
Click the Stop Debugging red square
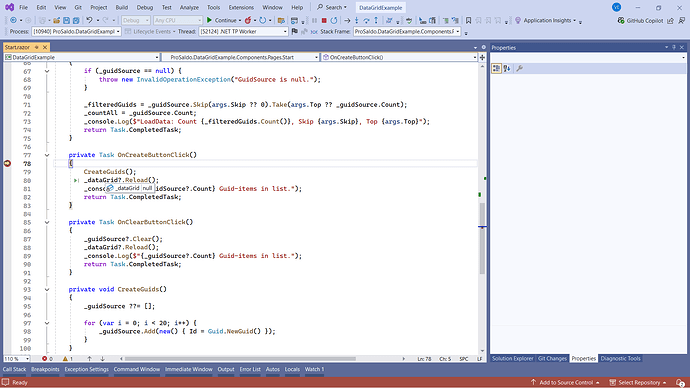(x=324, y=20)
